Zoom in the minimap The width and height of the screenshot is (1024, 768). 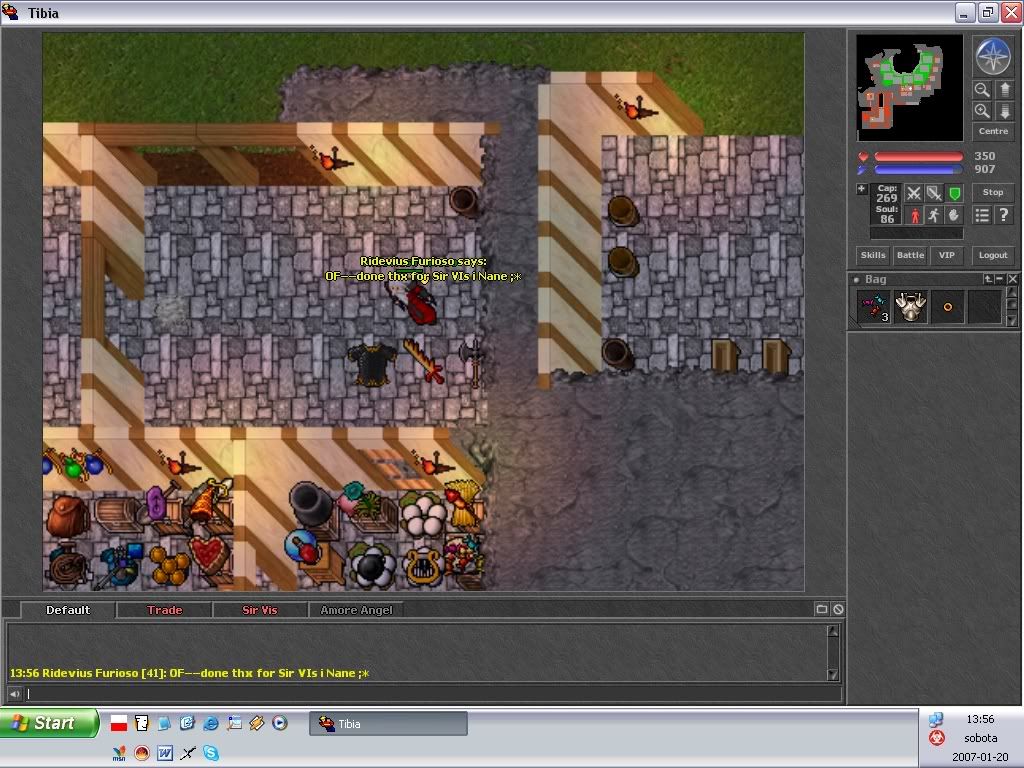coord(982,111)
